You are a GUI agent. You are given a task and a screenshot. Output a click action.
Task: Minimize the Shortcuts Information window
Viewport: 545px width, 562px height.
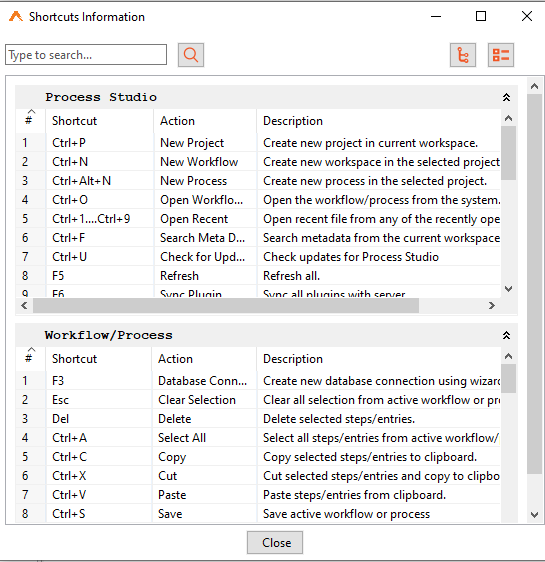click(x=436, y=16)
